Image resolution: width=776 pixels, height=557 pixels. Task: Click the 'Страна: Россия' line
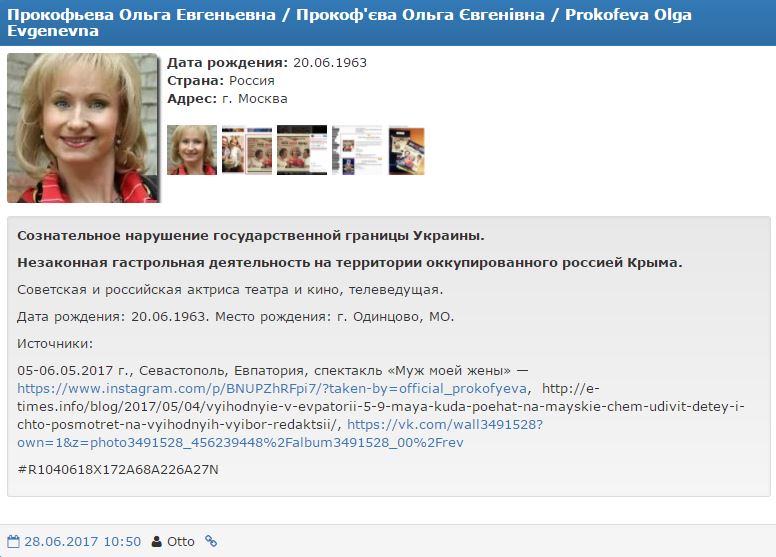click(x=221, y=81)
